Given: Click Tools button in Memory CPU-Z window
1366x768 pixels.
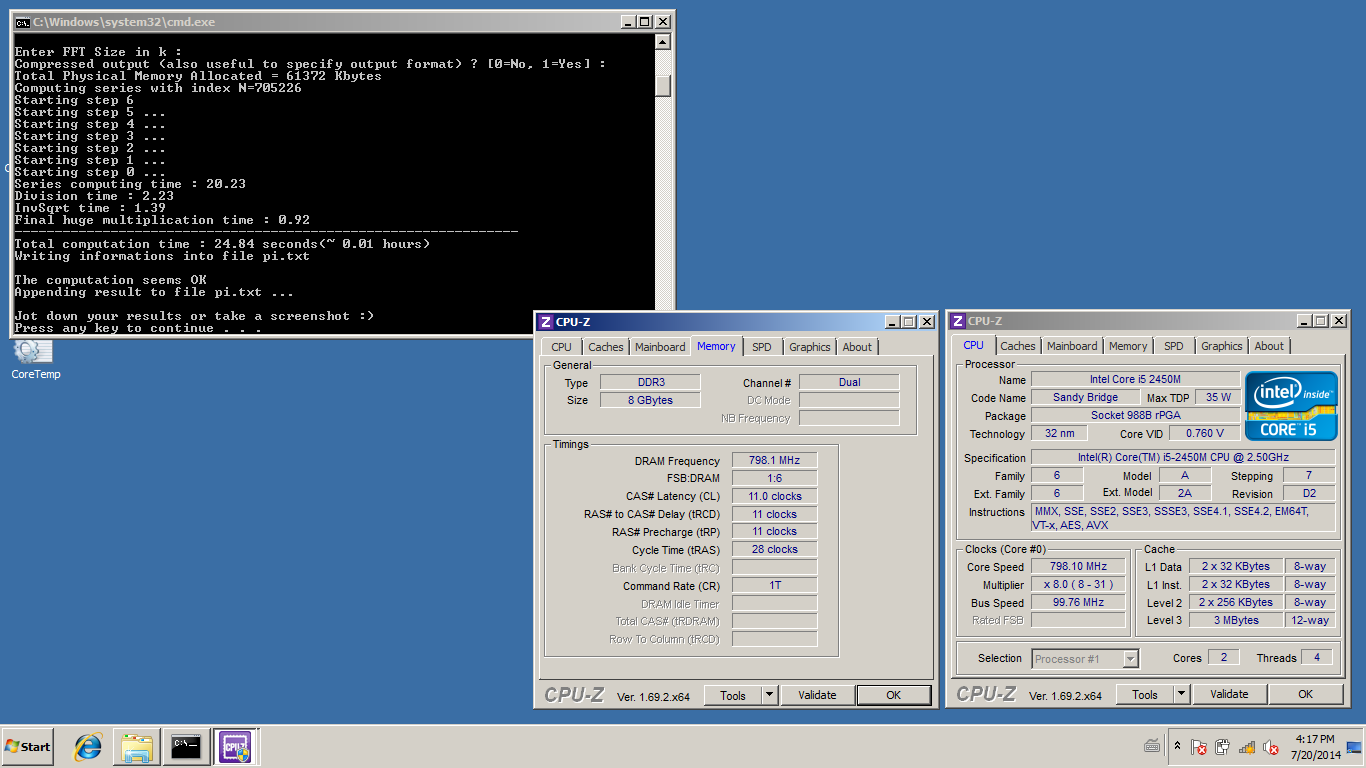Looking at the screenshot, I should pos(733,695).
